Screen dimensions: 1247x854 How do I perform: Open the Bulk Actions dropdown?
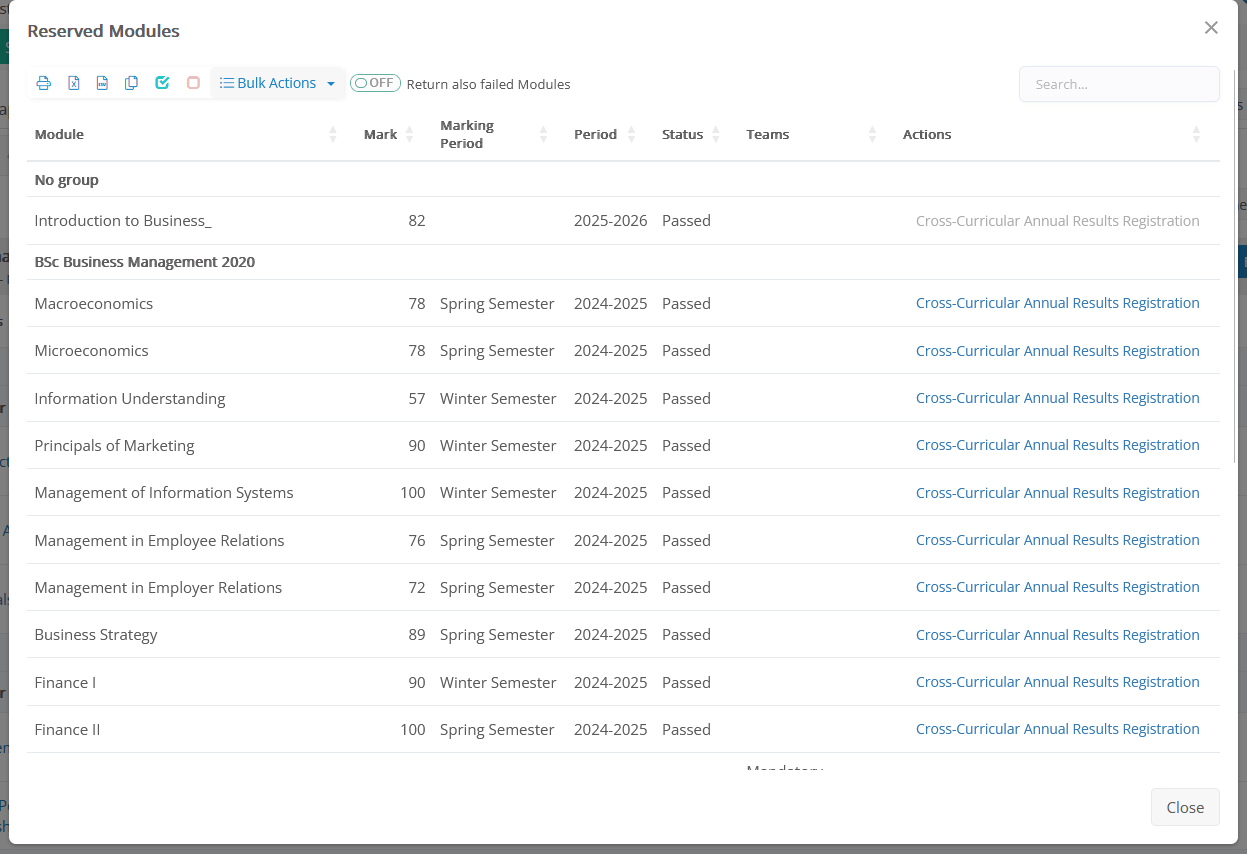(277, 83)
